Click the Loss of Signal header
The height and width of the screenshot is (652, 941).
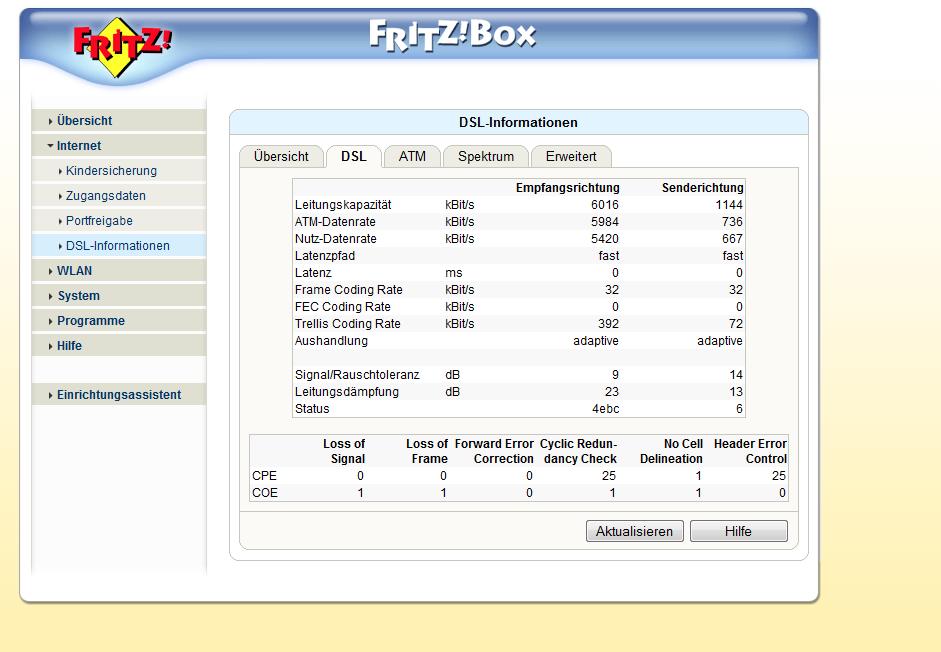[x=344, y=451]
